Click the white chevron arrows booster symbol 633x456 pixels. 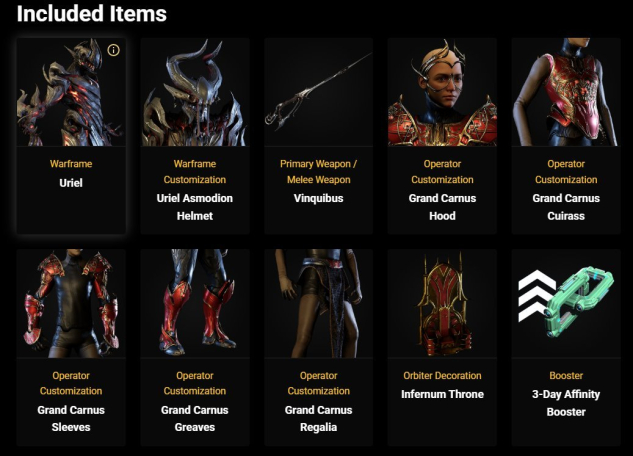click(536, 296)
